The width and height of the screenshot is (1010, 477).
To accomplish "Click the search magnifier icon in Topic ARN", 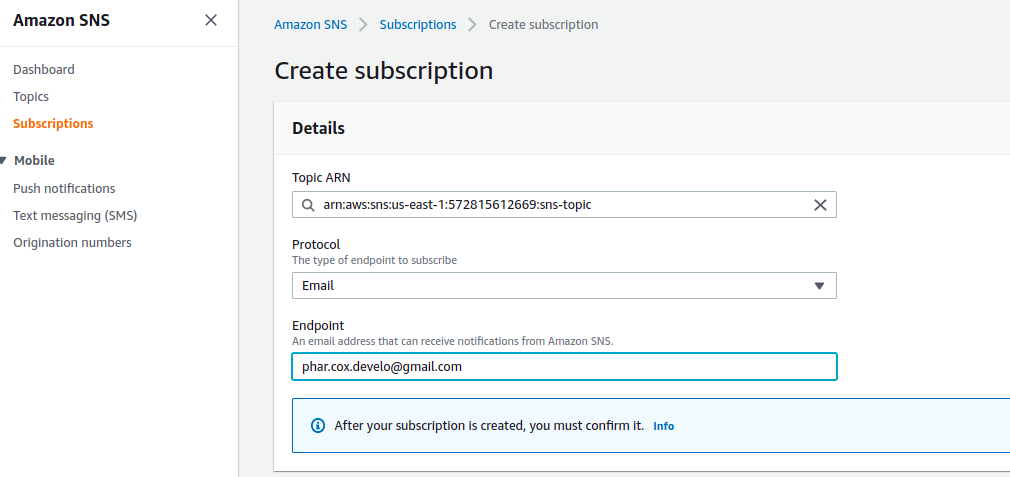I will [x=307, y=205].
